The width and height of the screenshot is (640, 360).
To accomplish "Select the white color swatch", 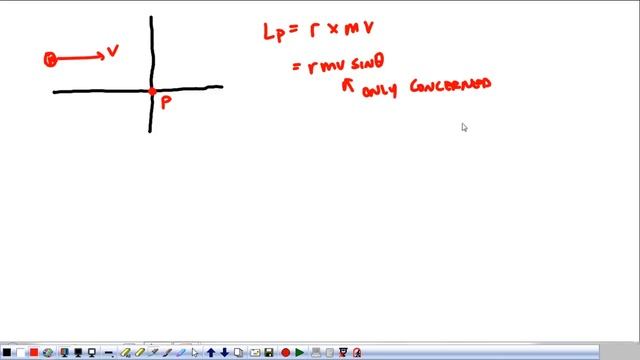I will [x=20, y=352].
